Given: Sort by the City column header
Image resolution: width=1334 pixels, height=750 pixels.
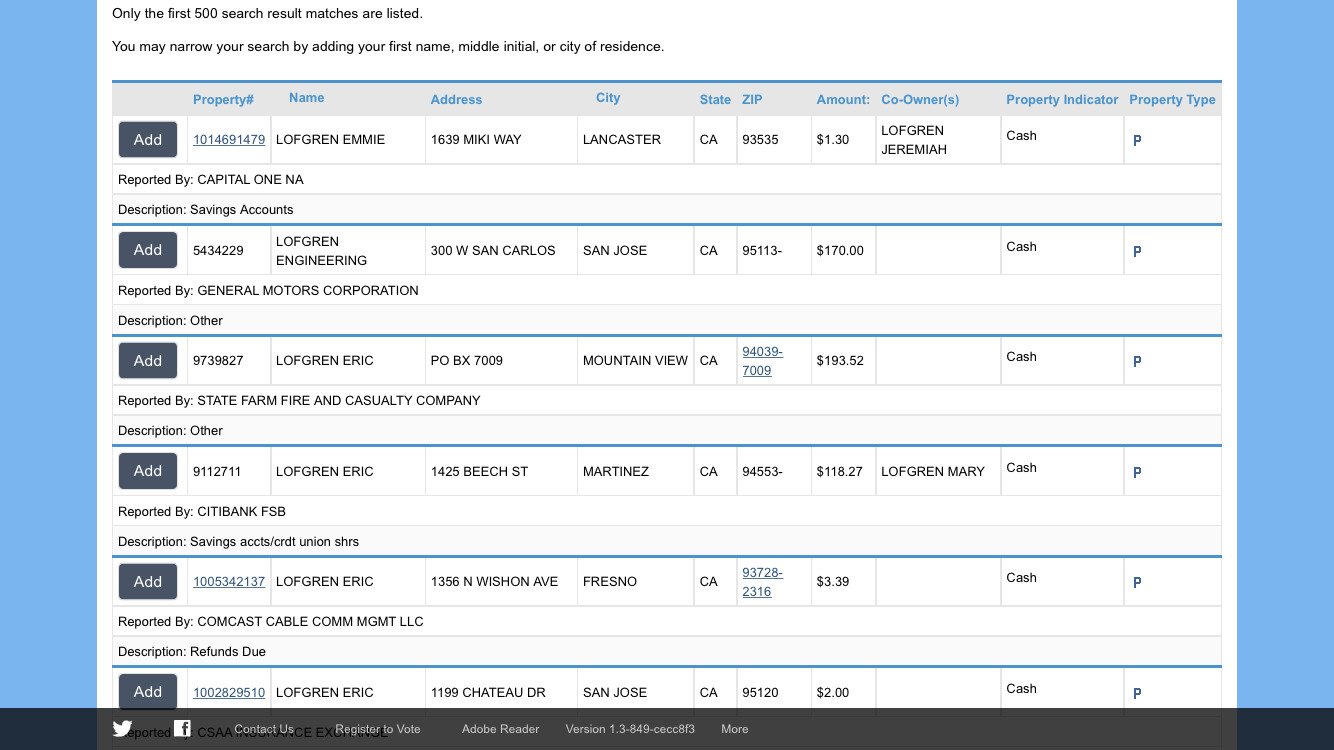Looking at the screenshot, I should tap(608, 98).
